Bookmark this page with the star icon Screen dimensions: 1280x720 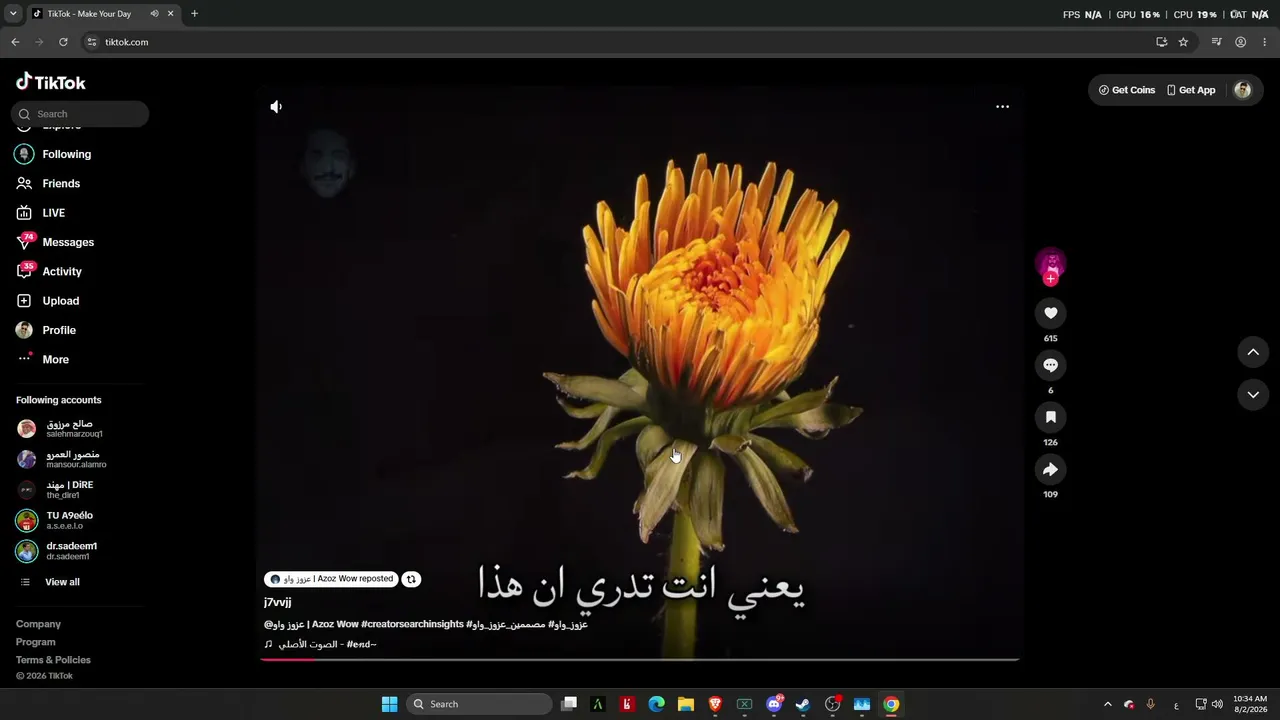(x=1183, y=42)
